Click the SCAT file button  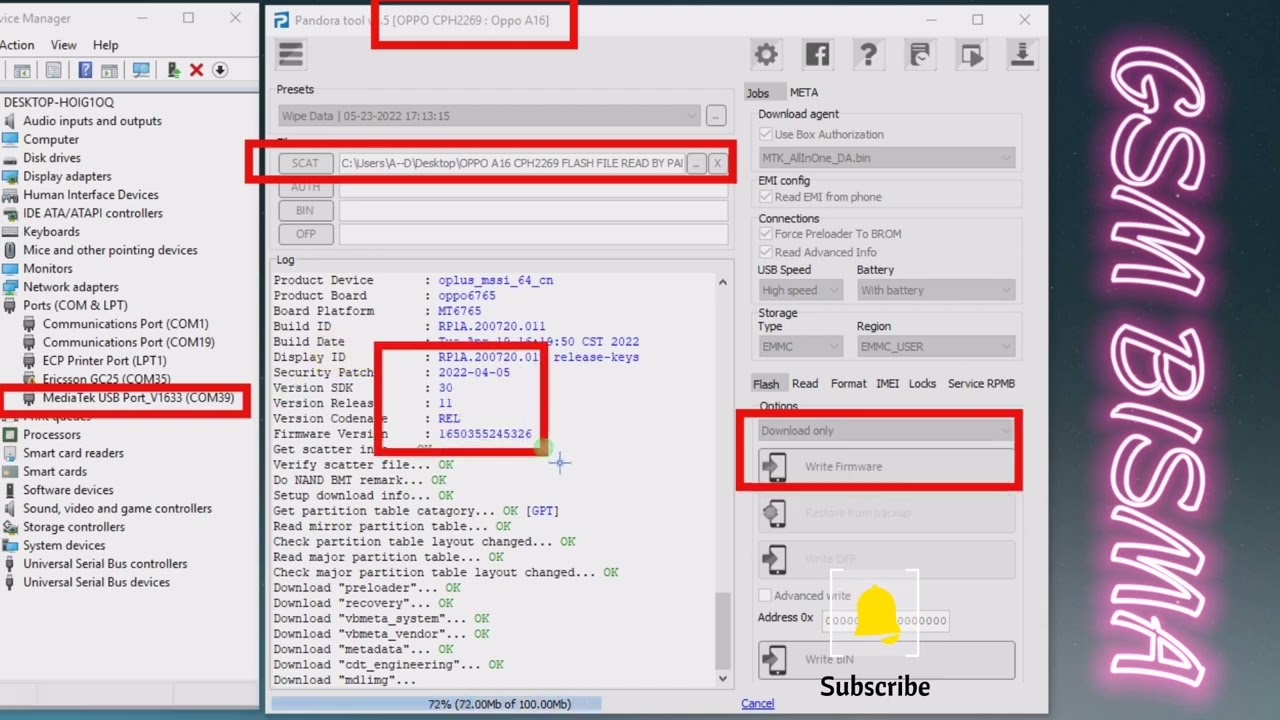point(305,163)
